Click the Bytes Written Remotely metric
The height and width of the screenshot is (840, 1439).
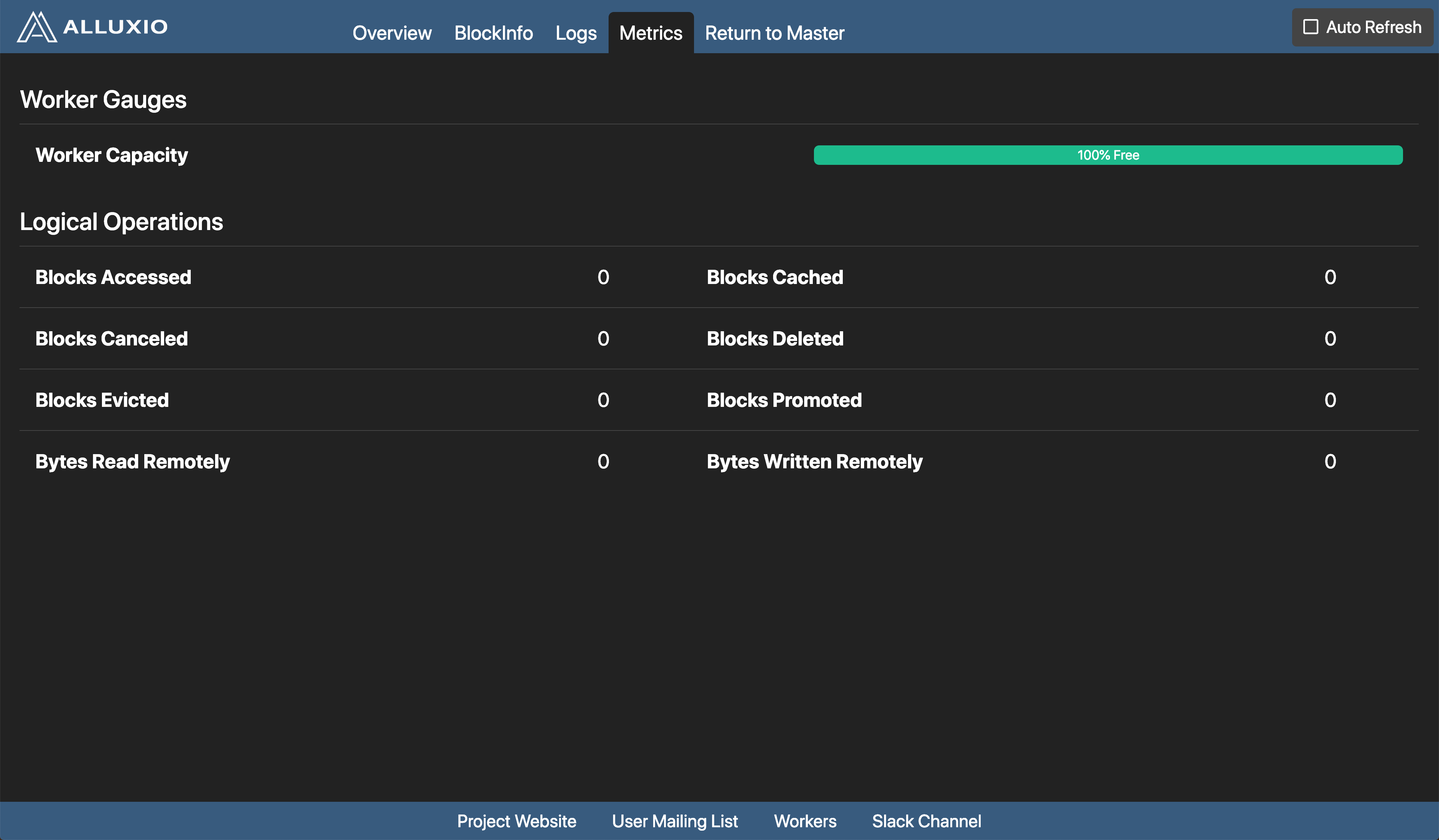(813, 461)
